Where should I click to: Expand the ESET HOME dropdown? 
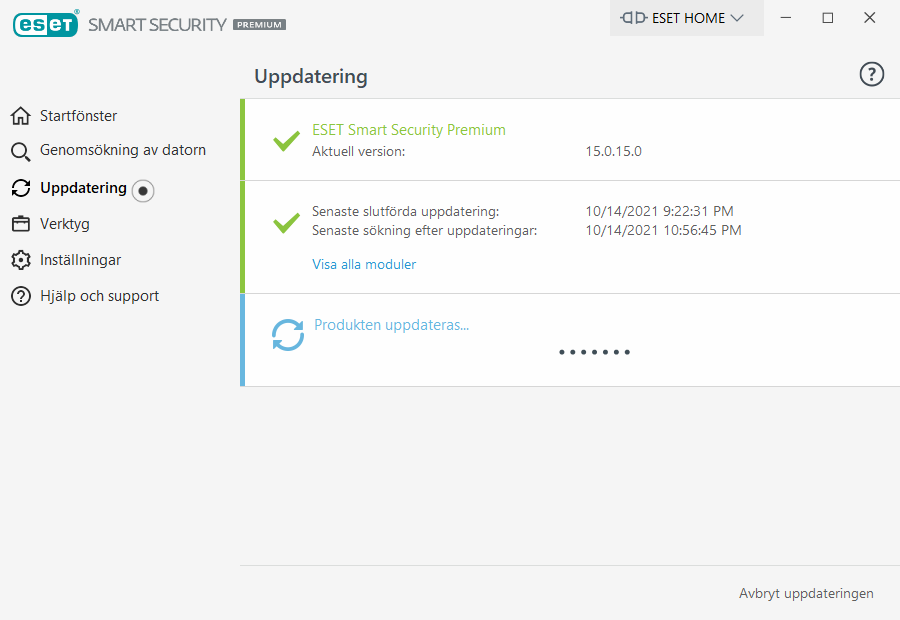pyautogui.click(x=687, y=18)
